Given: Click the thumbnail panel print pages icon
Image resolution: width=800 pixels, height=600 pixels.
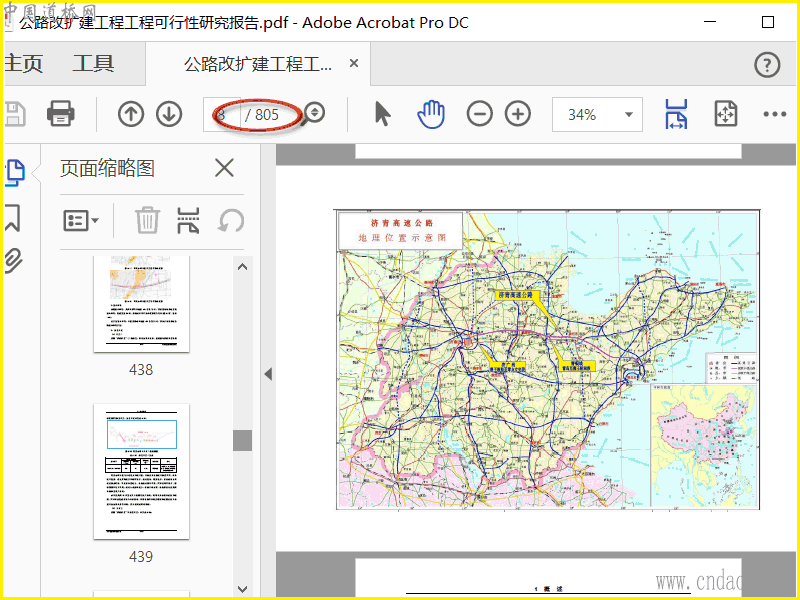Looking at the screenshot, I should pos(188,220).
